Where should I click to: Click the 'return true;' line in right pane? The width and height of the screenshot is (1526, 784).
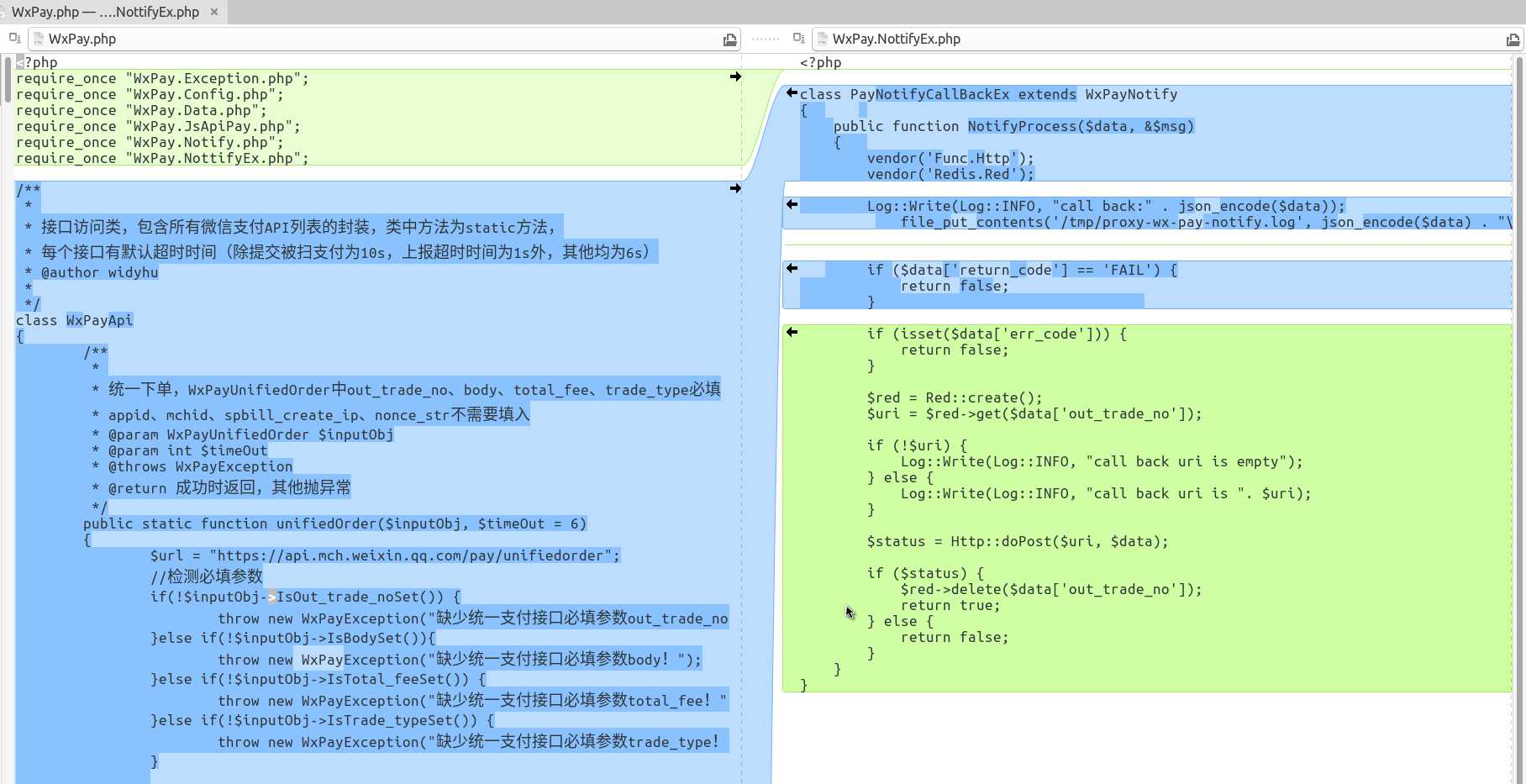[951, 605]
